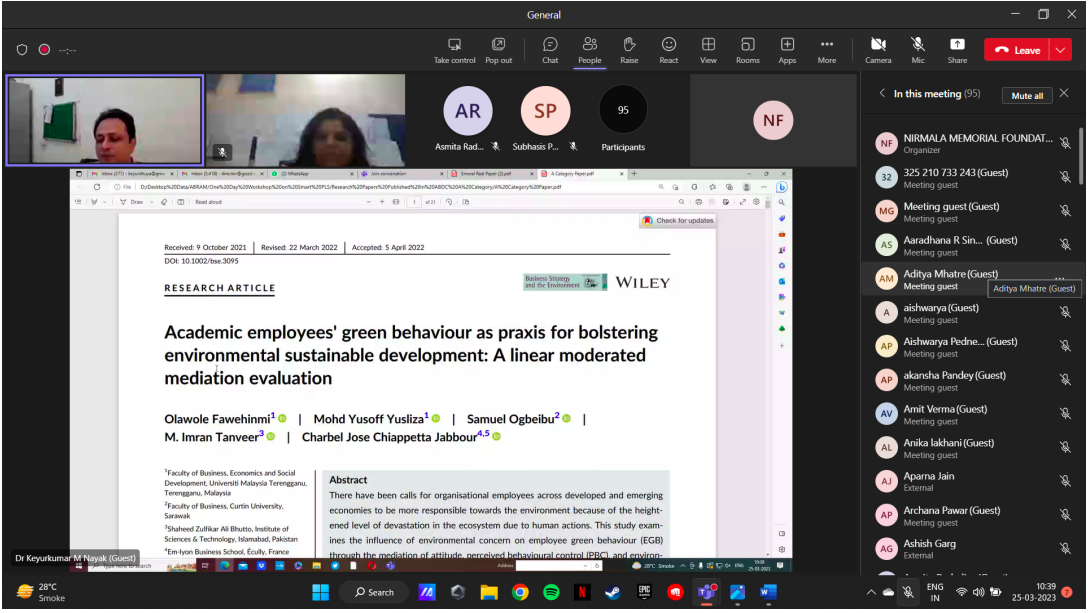Click Mute all participants button
The width and height of the screenshot is (1089, 613).
1027,96
